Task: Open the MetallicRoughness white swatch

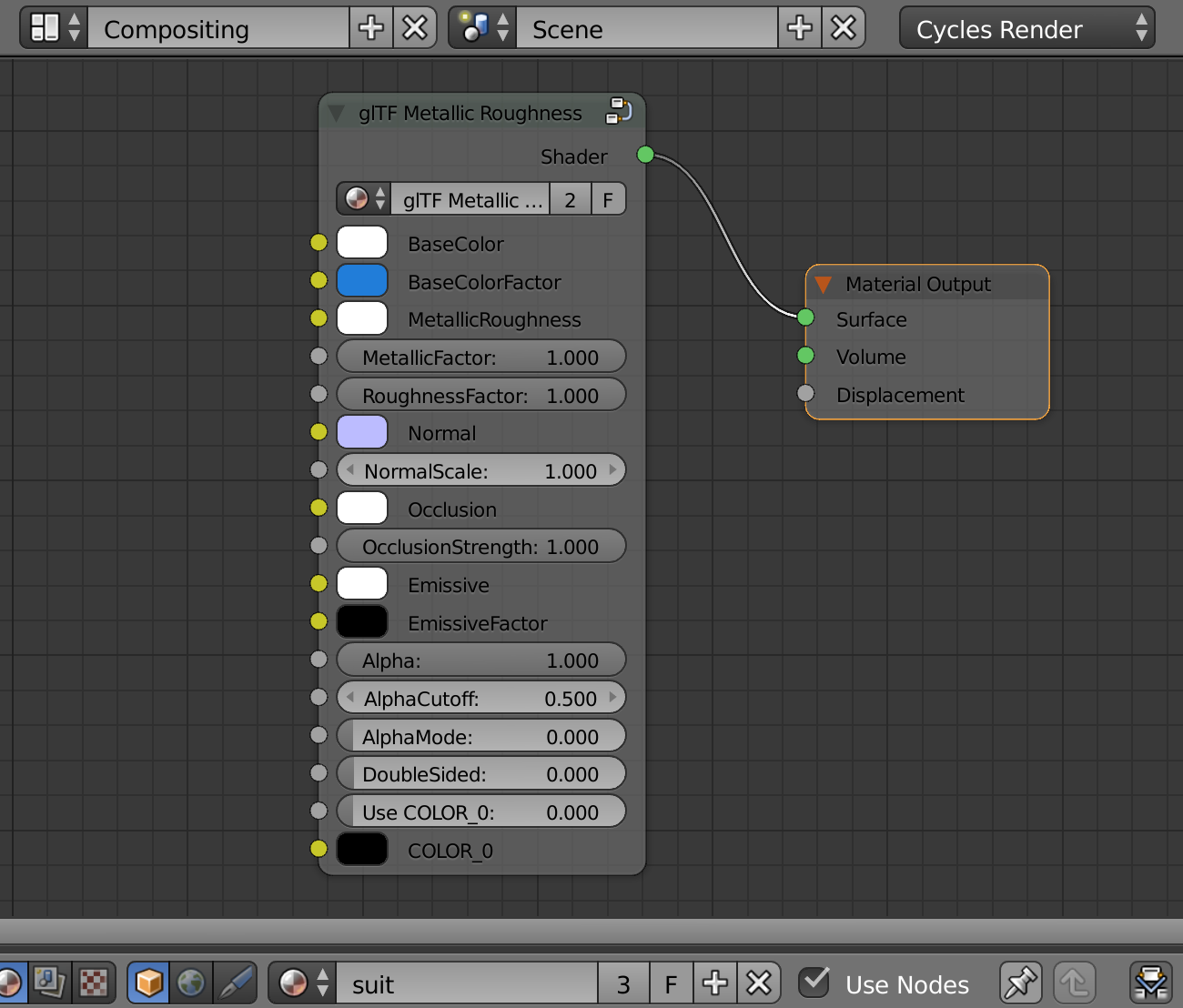Action: [x=362, y=318]
